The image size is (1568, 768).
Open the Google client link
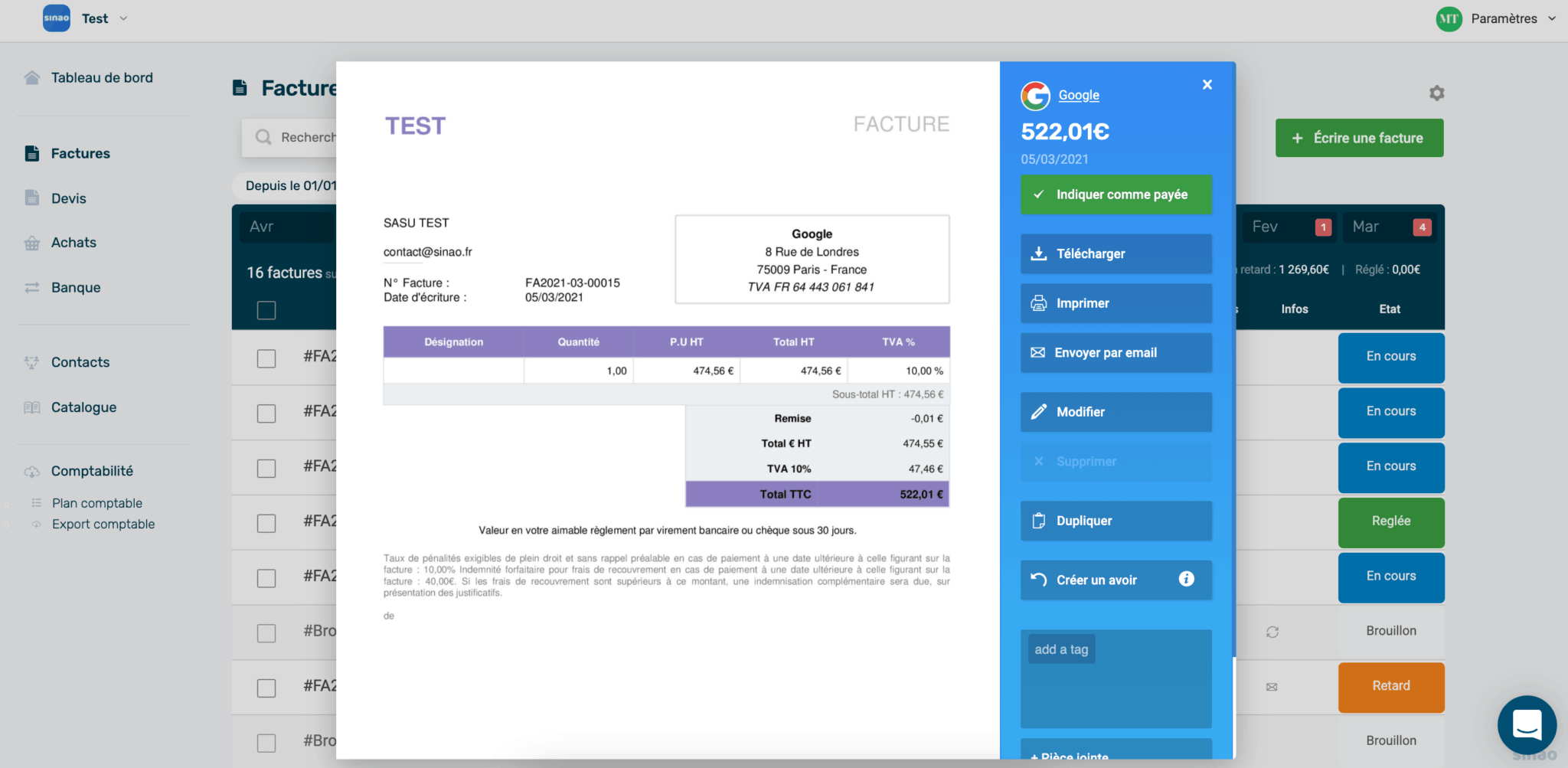point(1078,96)
